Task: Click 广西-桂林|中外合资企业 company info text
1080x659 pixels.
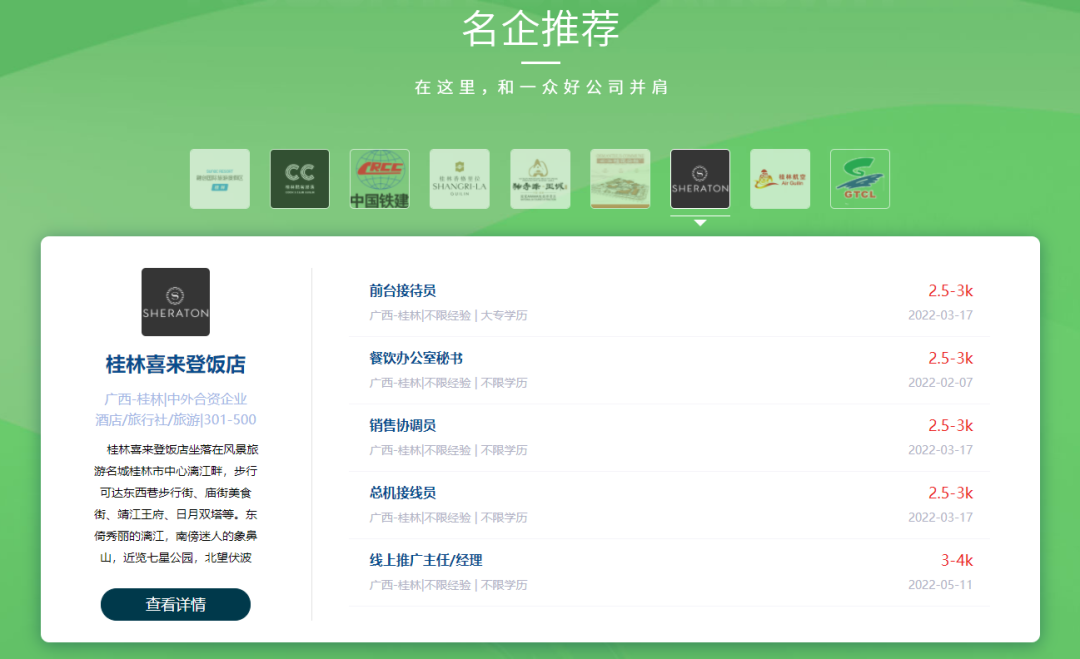Action: [x=176, y=399]
